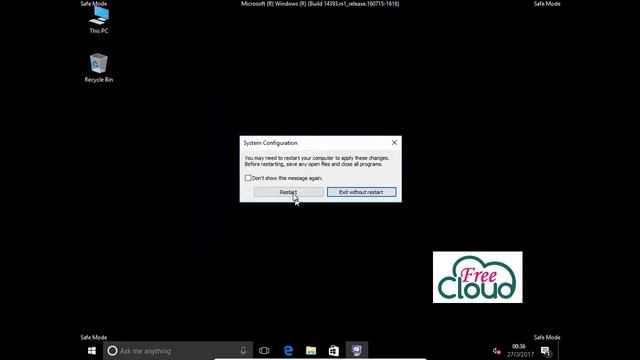Open File Explorer from the taskbar

point(311,351)
